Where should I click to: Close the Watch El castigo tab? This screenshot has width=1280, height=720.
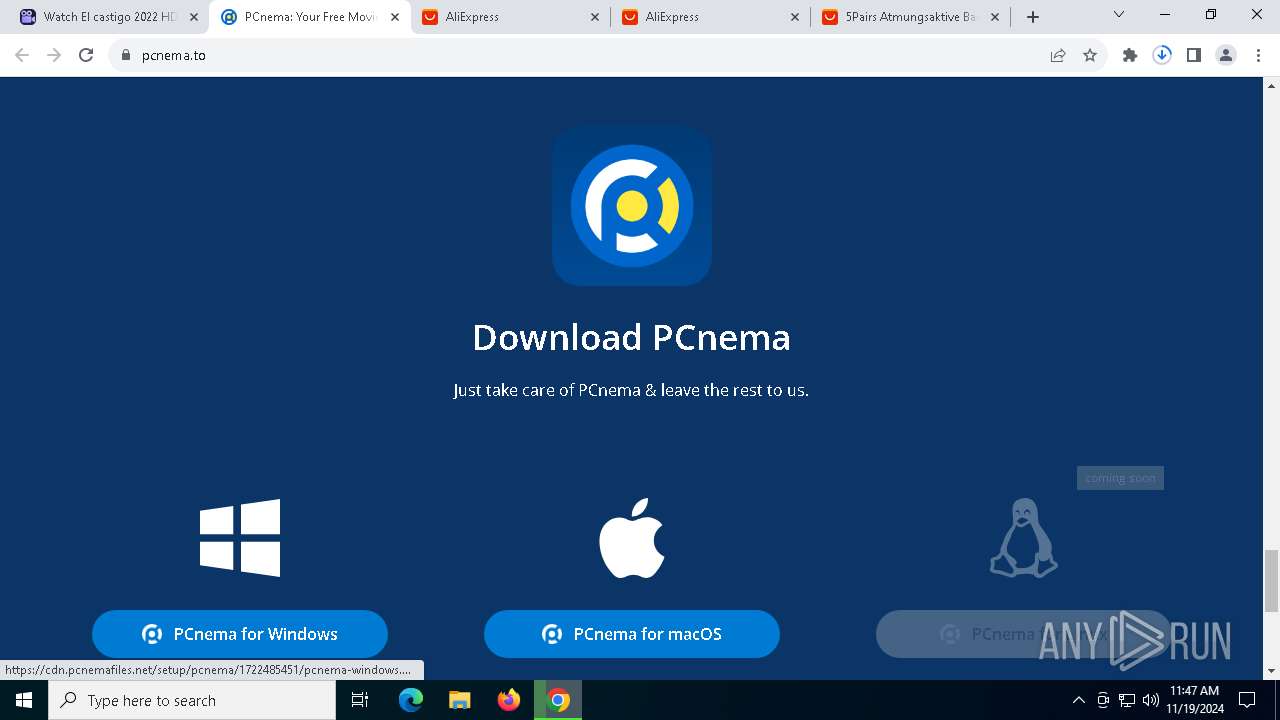point(194,17)
